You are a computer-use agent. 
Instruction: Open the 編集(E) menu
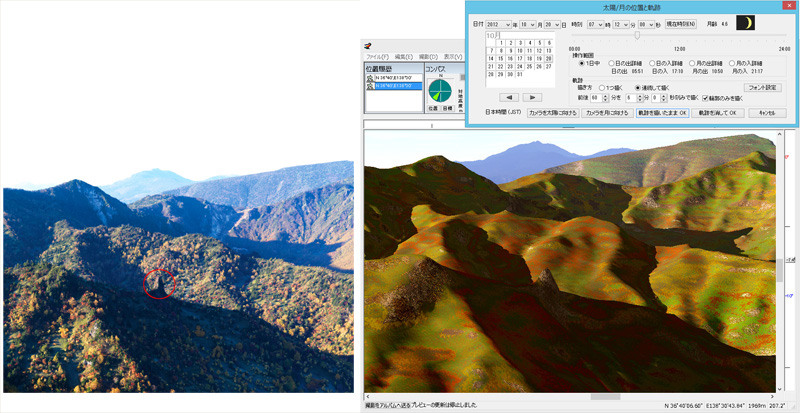(x=404, y=57)
